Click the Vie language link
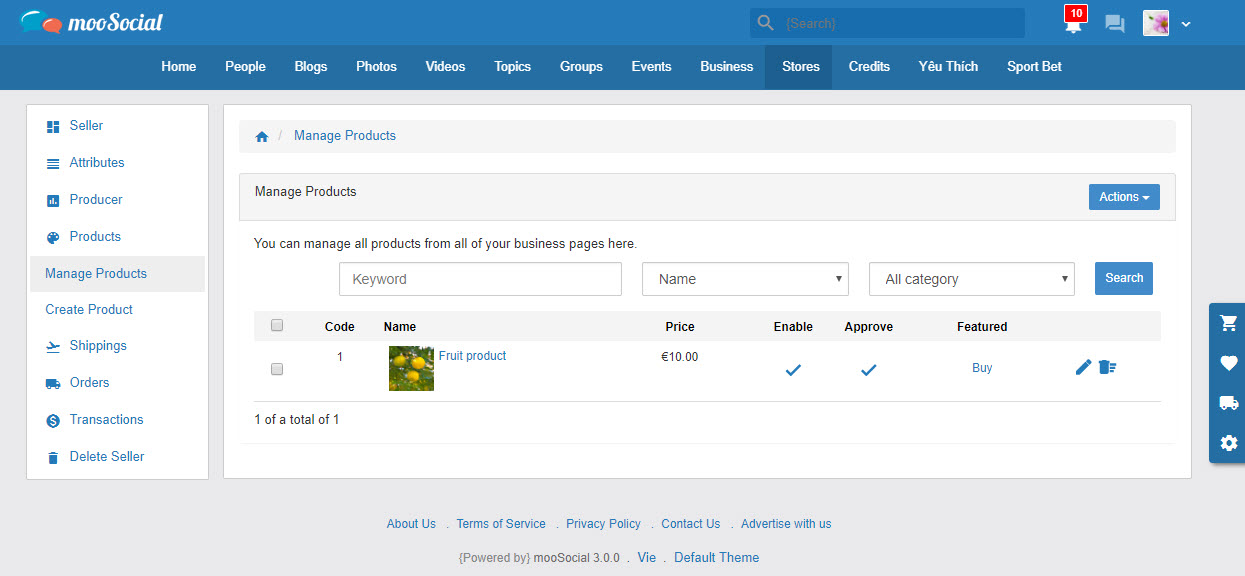Image resolution: width=1245 pixels, height=576 pixels. tap(647, 558)
